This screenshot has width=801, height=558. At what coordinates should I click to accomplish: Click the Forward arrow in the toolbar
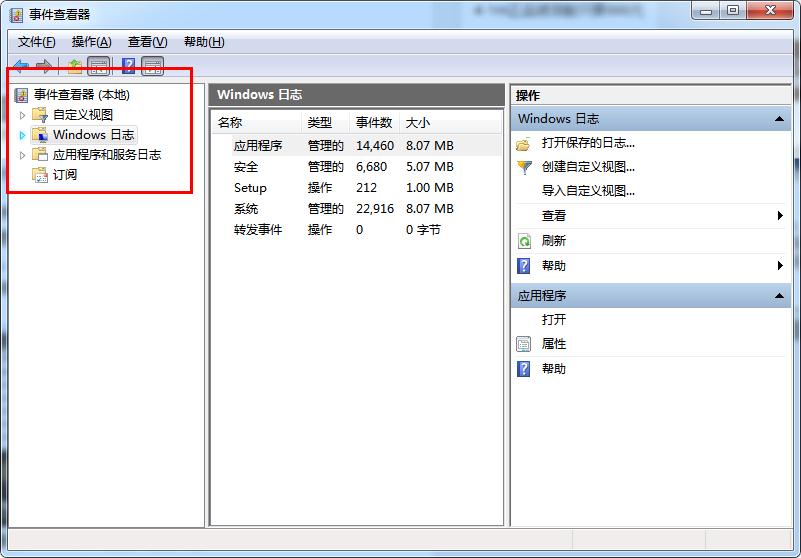tap(44, 66)
